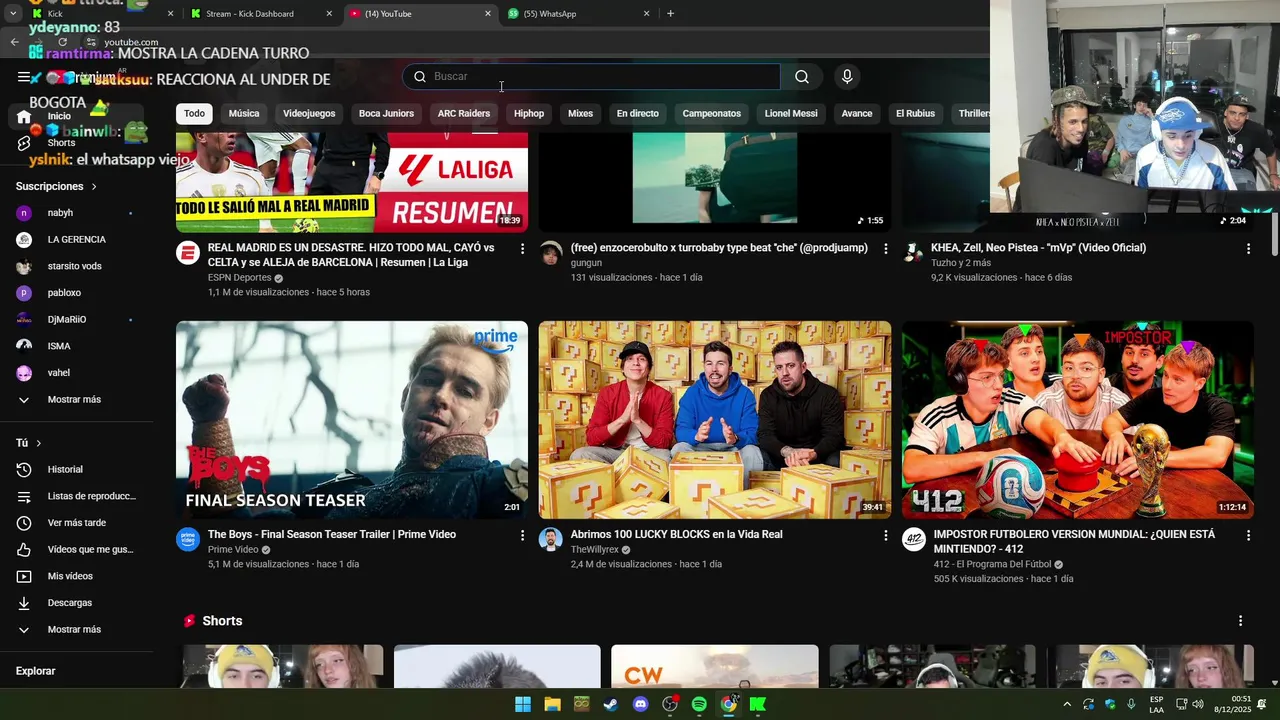Open Ver más tarde clock icon

pyautogui.click(x=24, y=523)
